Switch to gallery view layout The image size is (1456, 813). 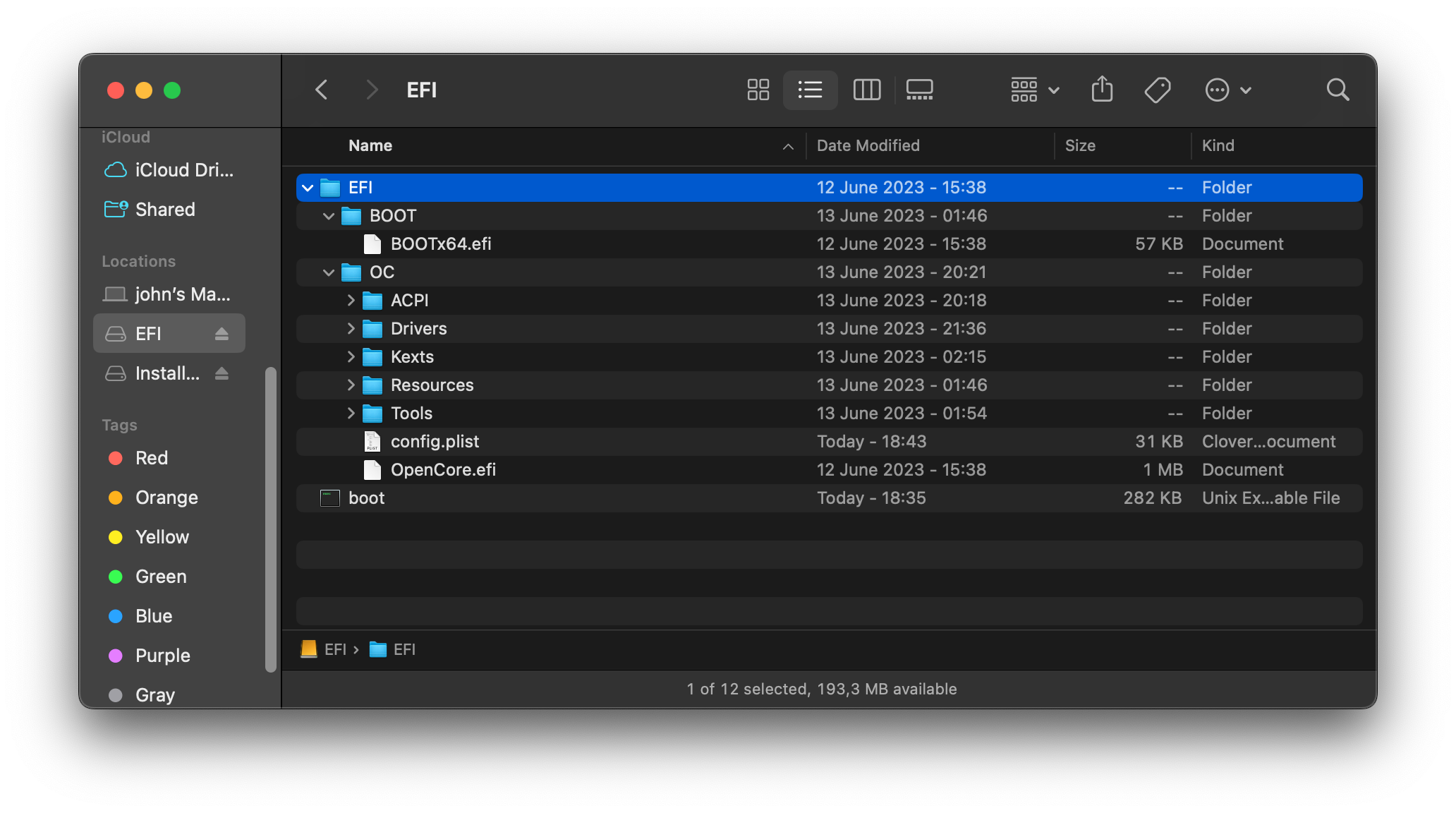918,89
